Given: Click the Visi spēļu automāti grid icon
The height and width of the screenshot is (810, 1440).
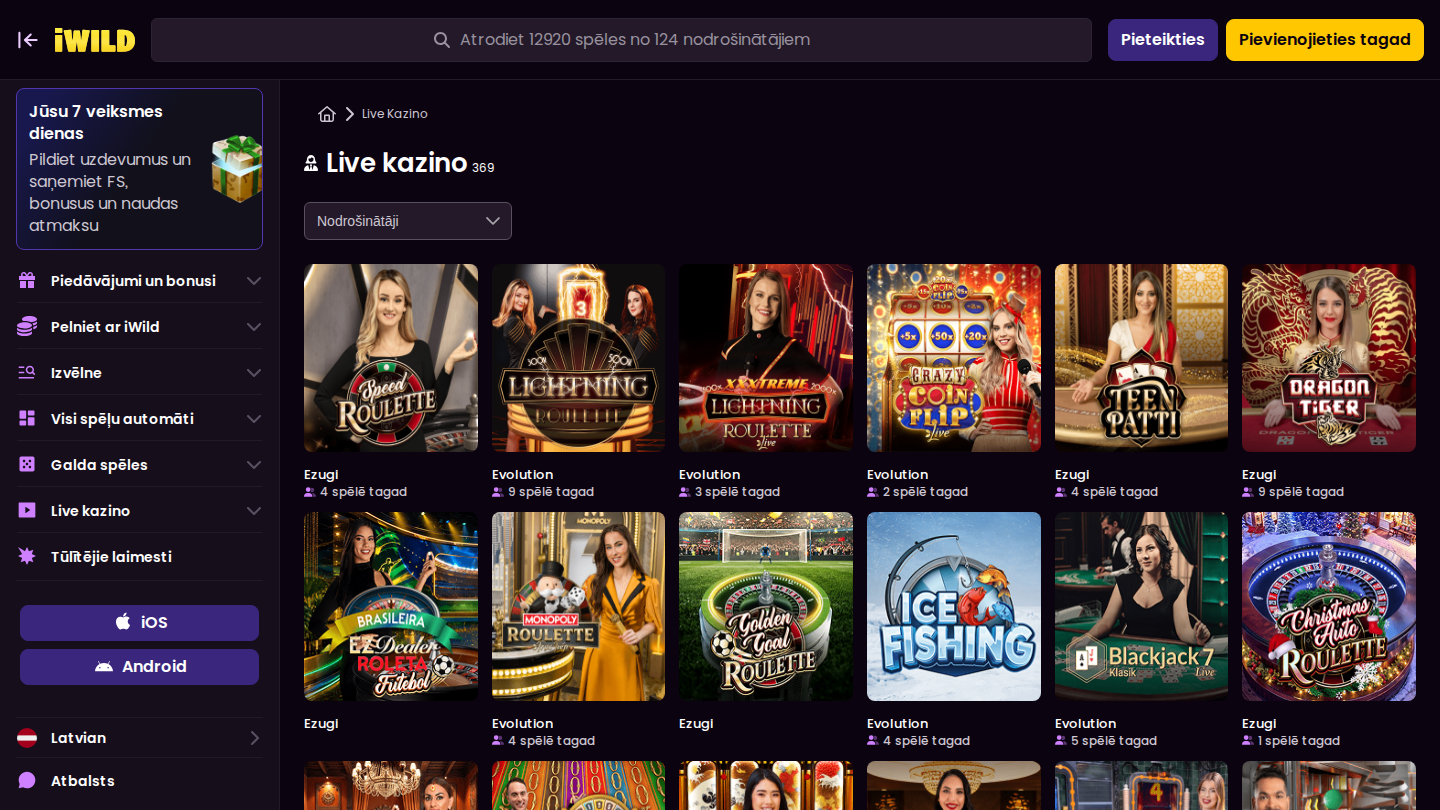Looking at the screenshot, I should tap(27, 419).
